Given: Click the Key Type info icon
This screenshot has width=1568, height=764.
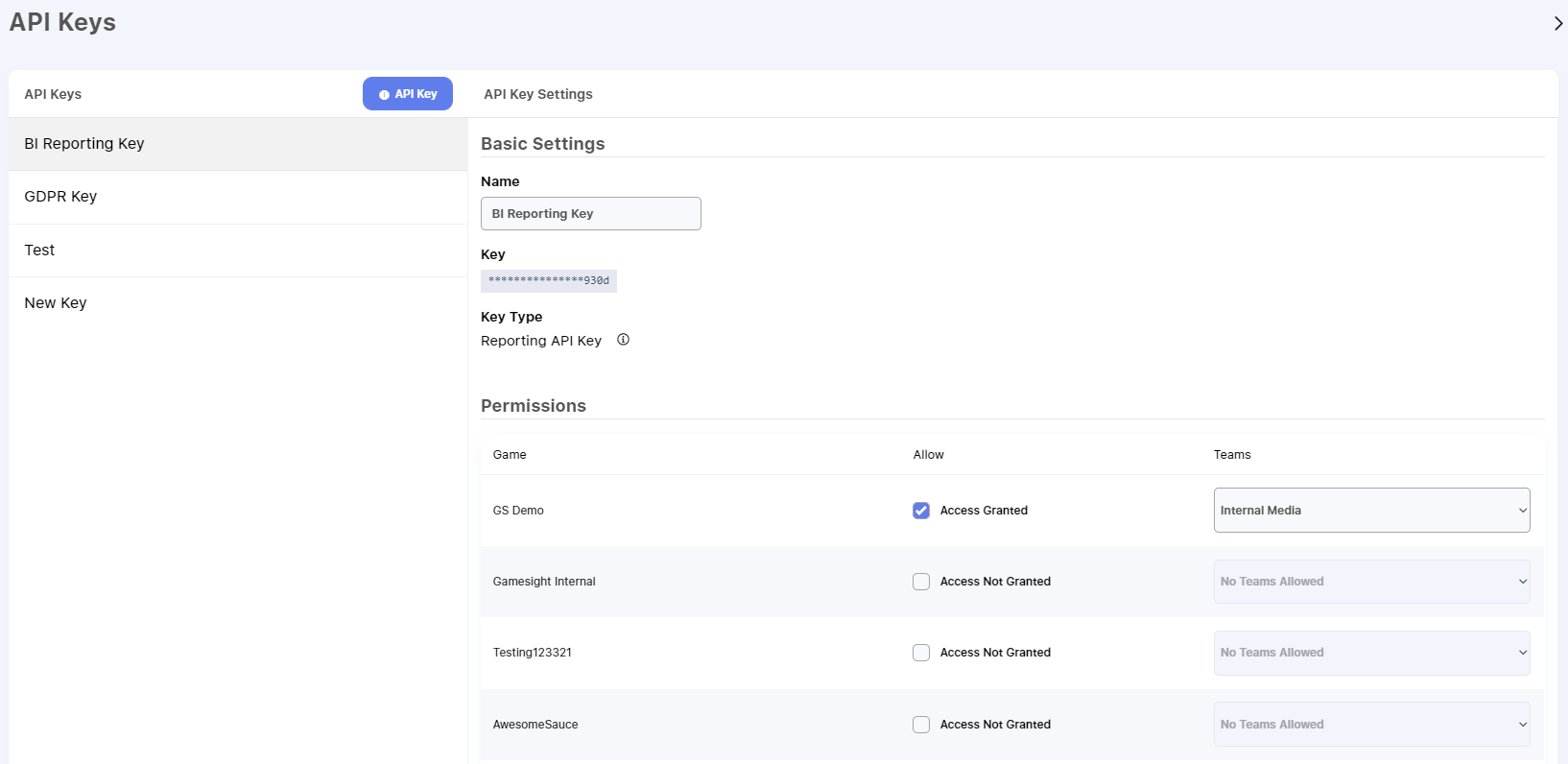Looking at the screenshot, I should pyautogui.click(x=623, y=340).
